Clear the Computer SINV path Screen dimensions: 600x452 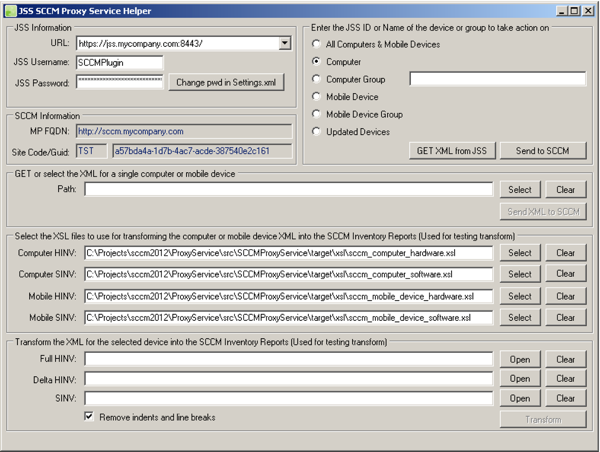566,274
